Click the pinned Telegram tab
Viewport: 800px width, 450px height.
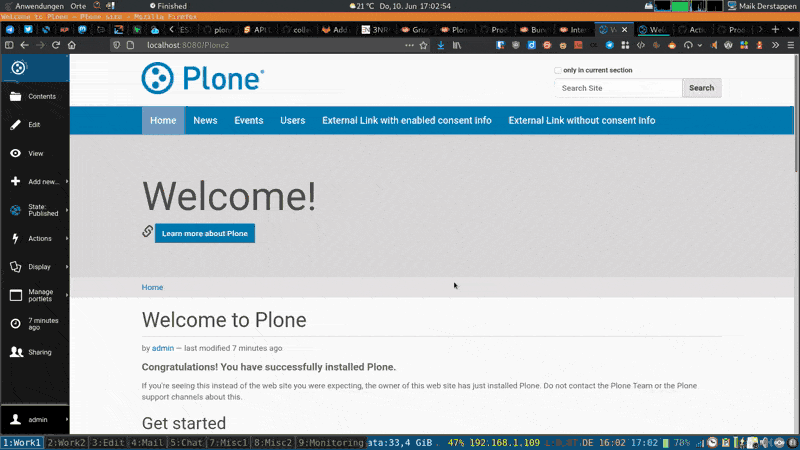(x=10, y=30)
